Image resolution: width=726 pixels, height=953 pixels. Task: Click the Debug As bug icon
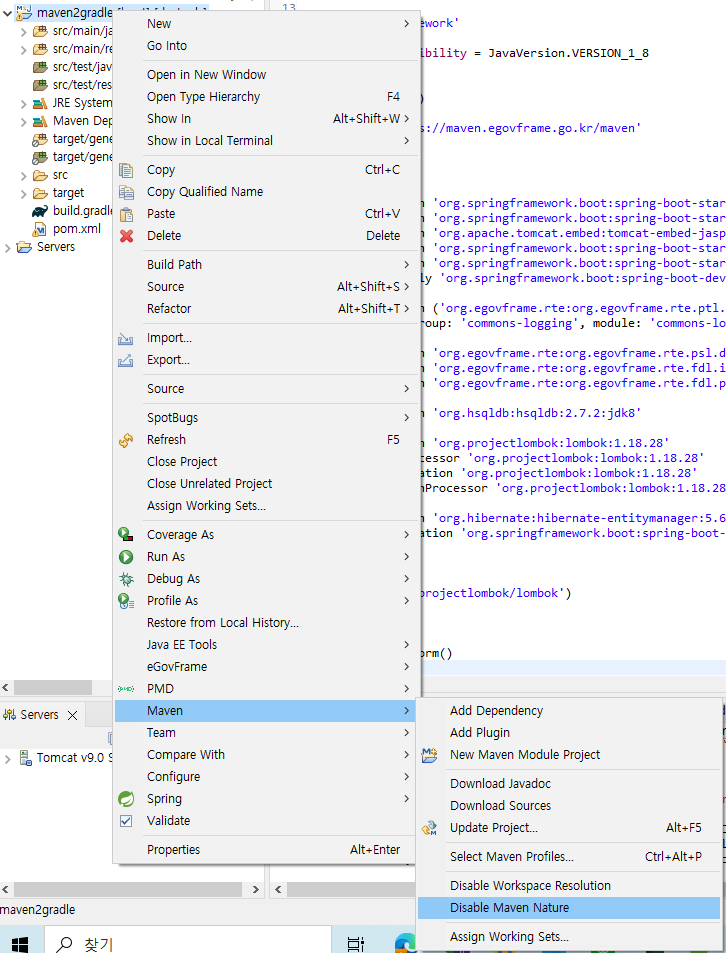click(127, 579)
